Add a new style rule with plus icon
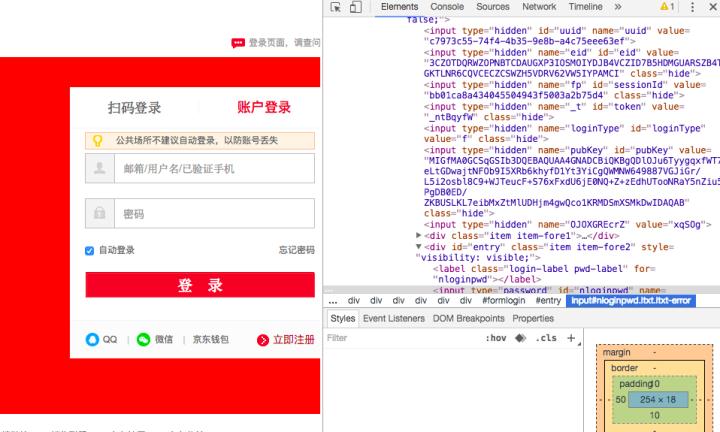Screen dimensions: 720x432 click(571, 338)
